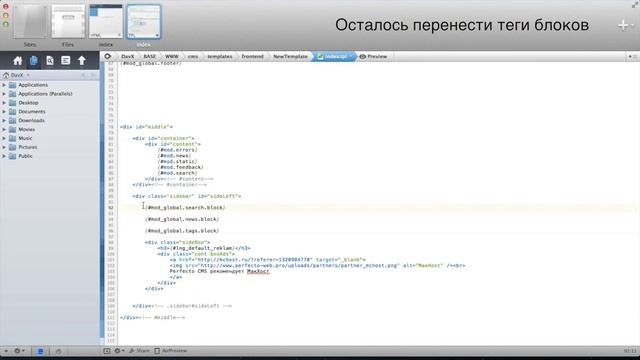
Task: Expand the Applications (Parallels) folder
Action: coord(4,94)
